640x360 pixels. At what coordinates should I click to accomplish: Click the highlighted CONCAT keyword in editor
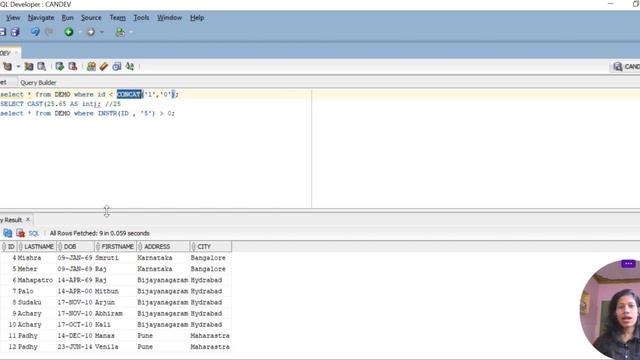129,94
